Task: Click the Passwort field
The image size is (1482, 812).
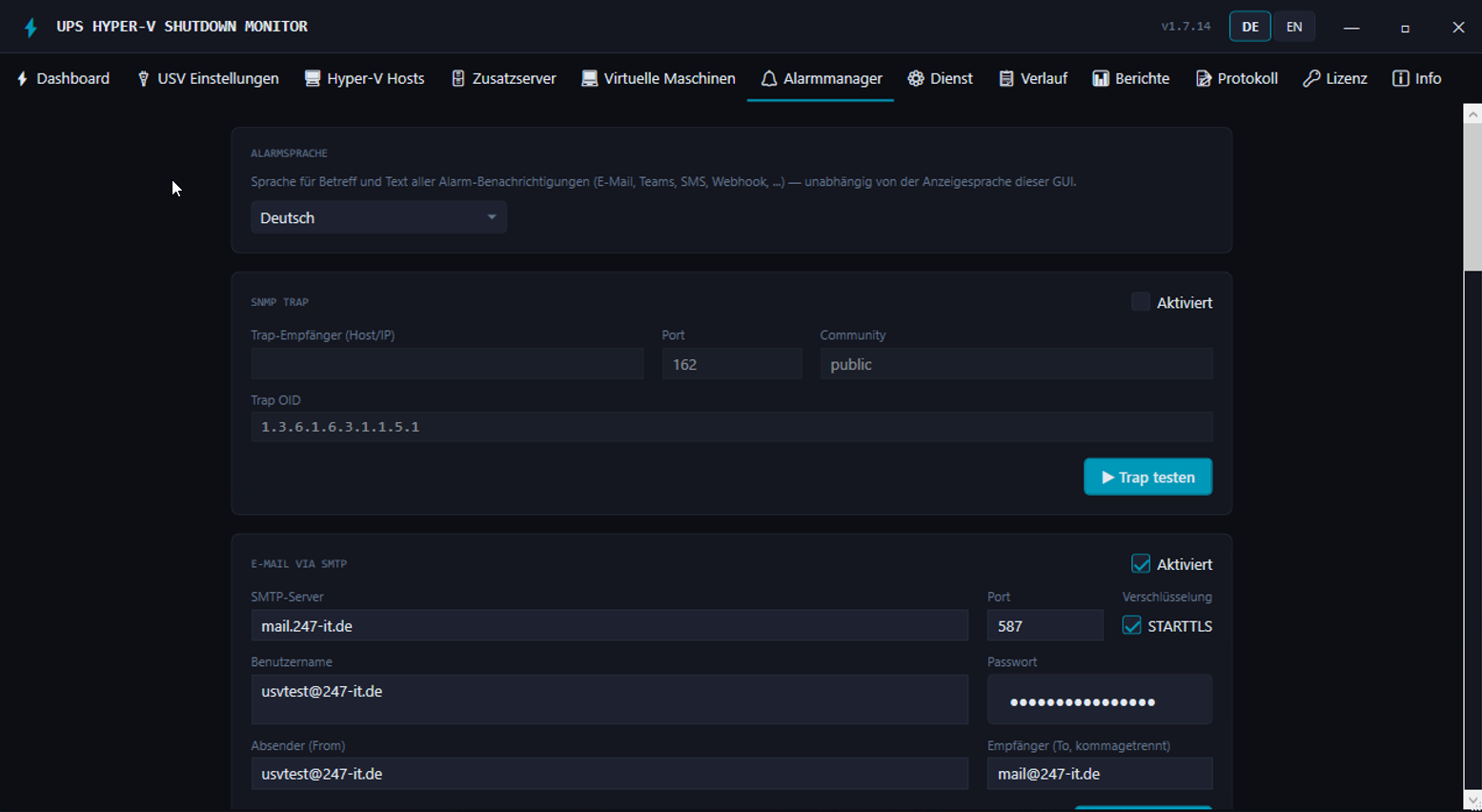Action: (1100, 700)
